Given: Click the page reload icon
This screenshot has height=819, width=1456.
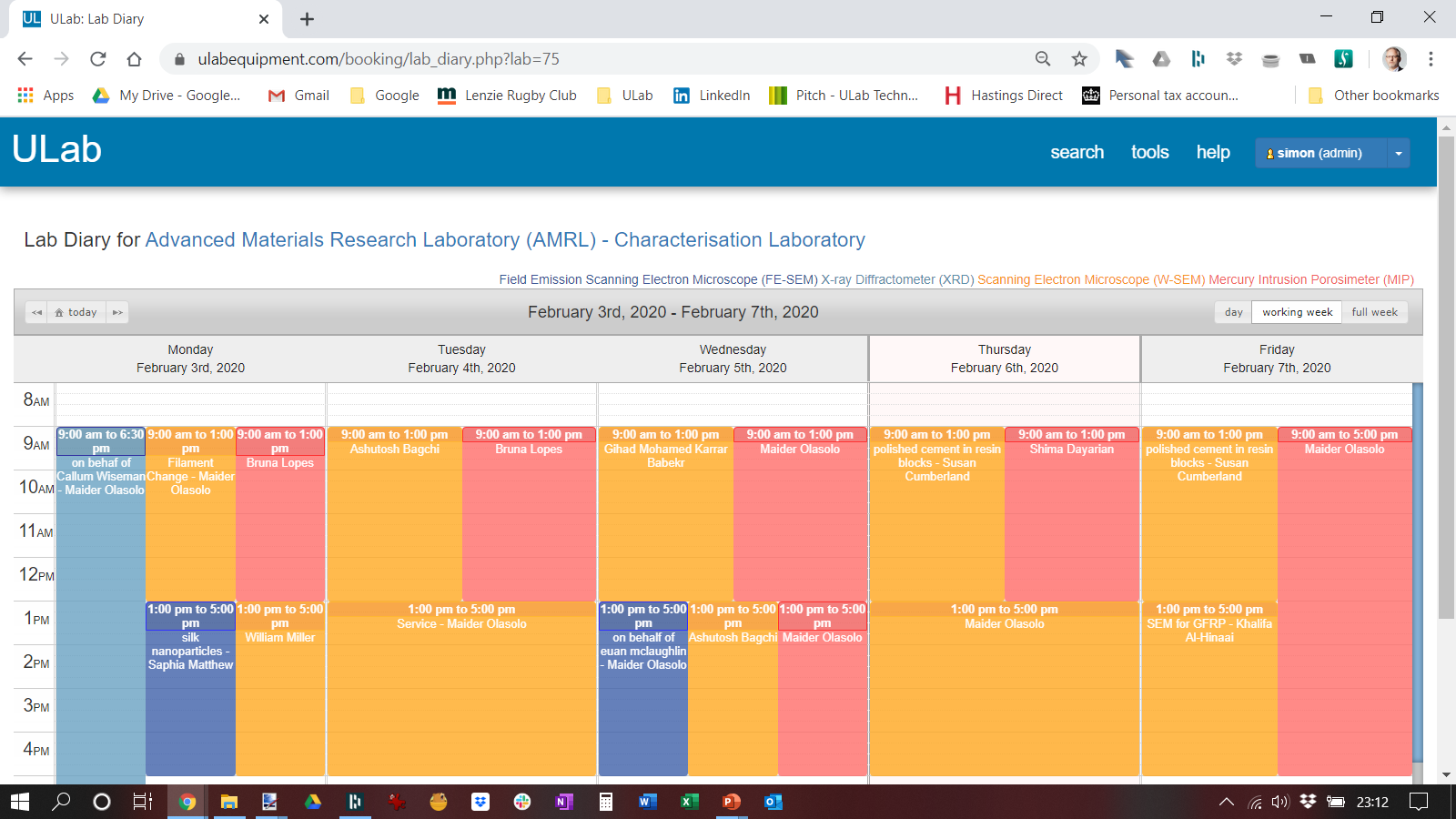Looking at the screenshot, I should tap(97, 58).
